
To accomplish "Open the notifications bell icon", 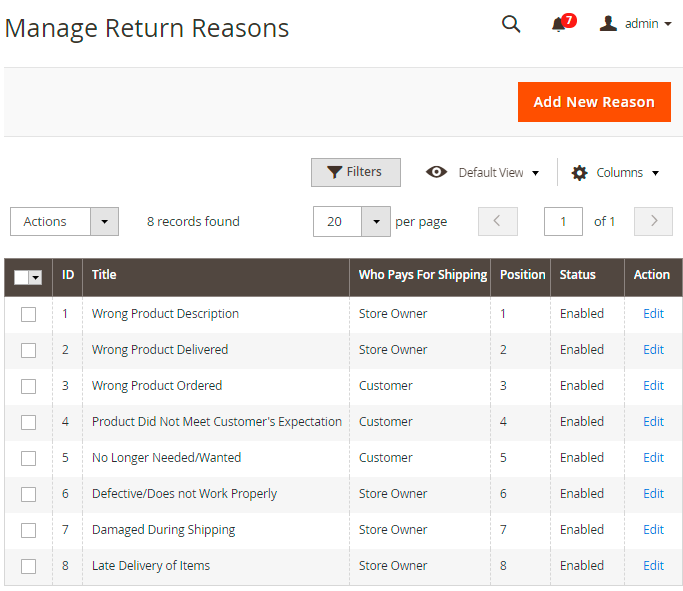I will click(559, 24).
